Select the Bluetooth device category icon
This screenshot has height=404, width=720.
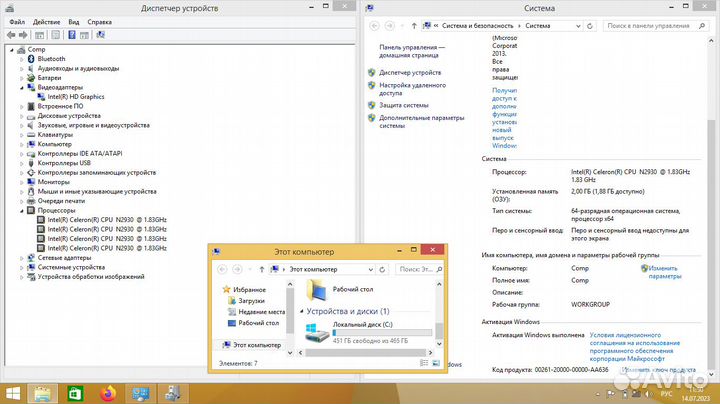click(x=31, y=59)
